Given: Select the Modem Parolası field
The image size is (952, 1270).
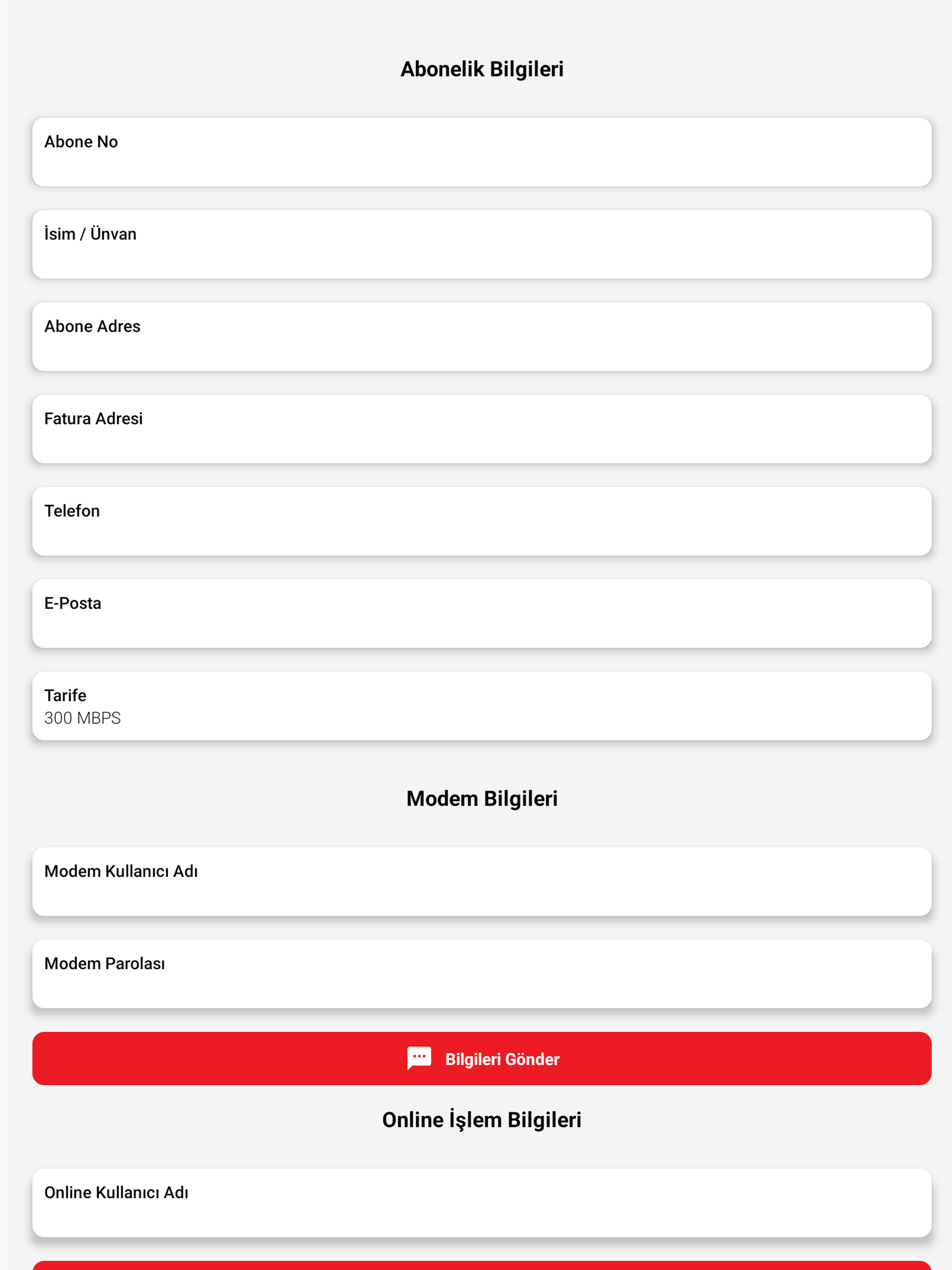Looking at the screenshot, I should pos(482,974).
